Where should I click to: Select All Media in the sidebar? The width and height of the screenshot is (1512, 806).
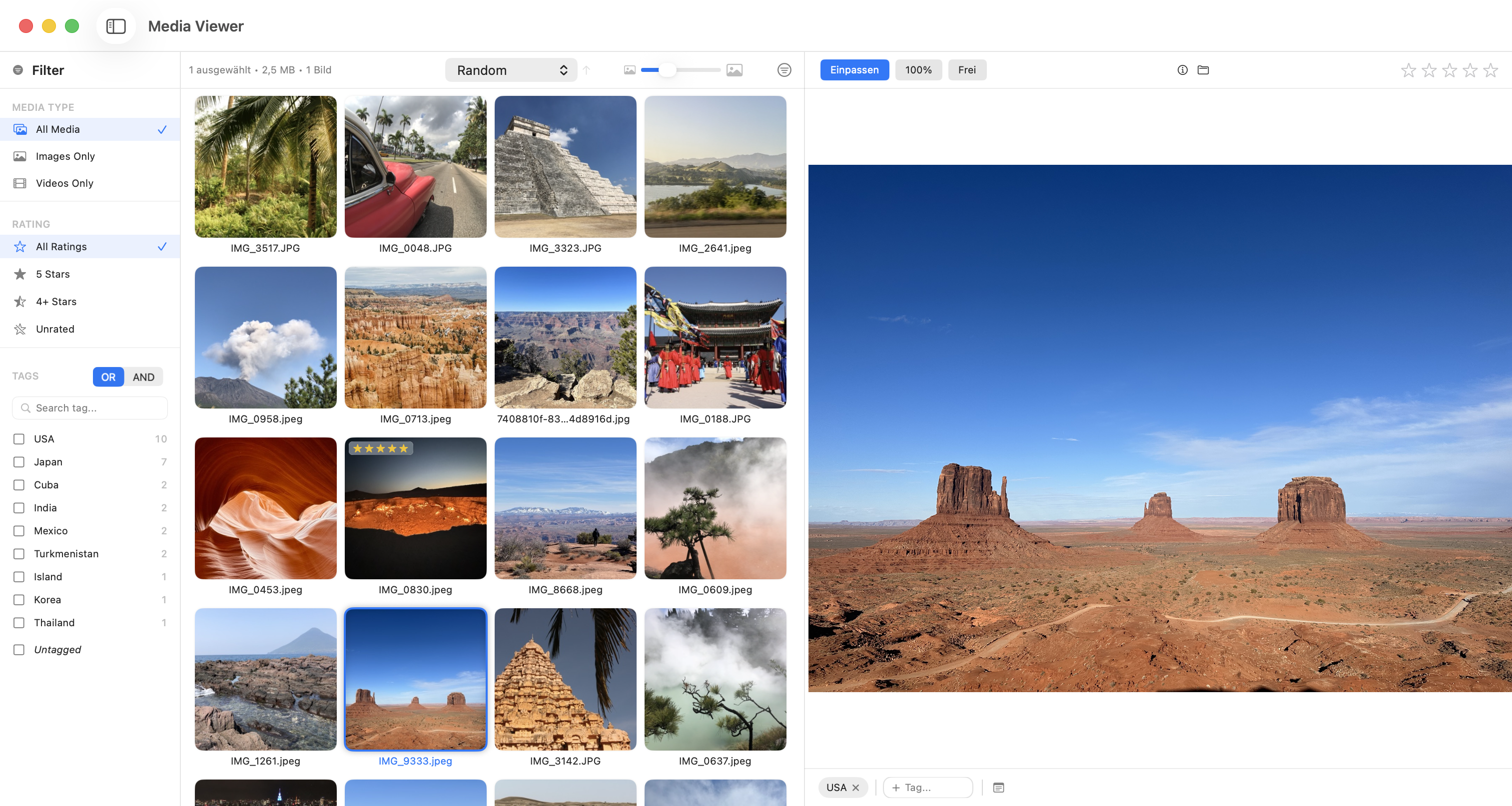(x=57, y=129)
